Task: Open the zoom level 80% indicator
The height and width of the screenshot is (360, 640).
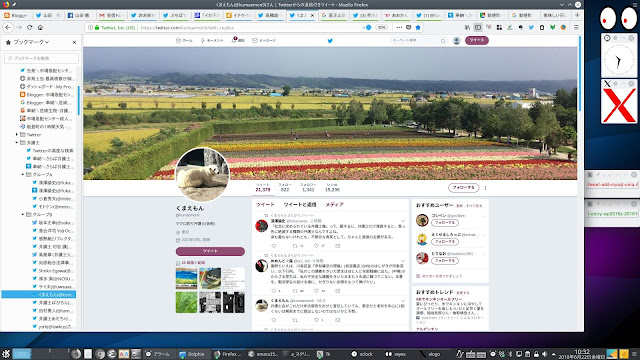Action: click(381, 27)
